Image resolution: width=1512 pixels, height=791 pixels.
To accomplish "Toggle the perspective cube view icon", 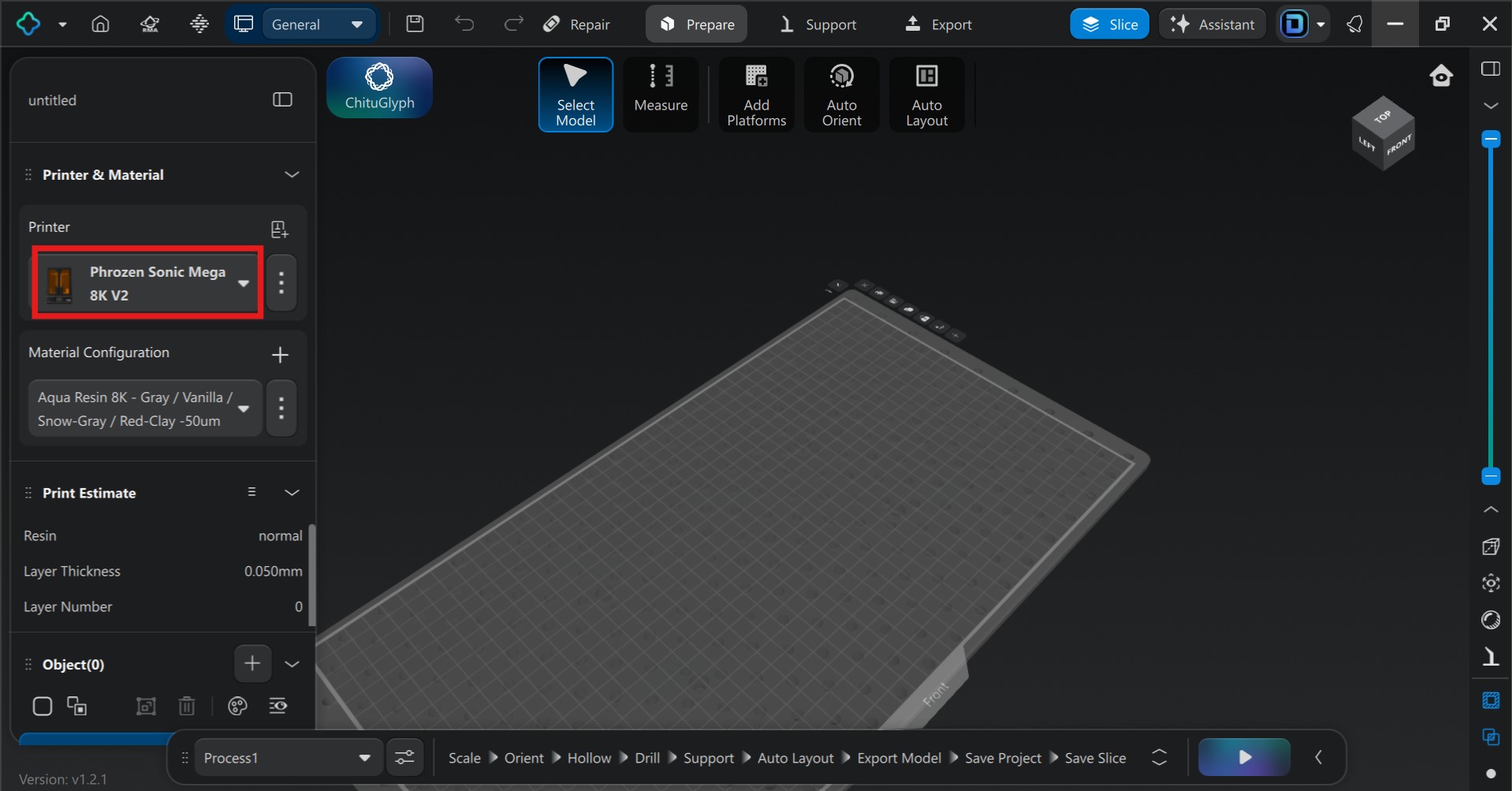I will 1491,547.
